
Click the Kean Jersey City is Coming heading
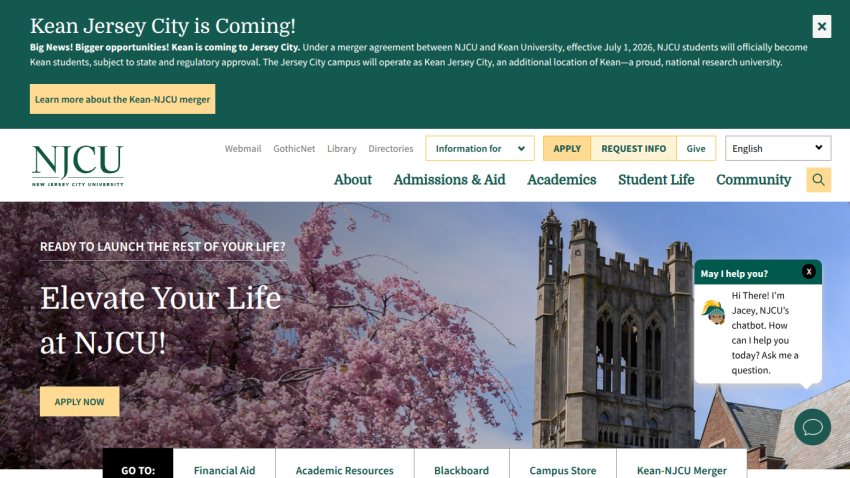[x=163, y=26]
